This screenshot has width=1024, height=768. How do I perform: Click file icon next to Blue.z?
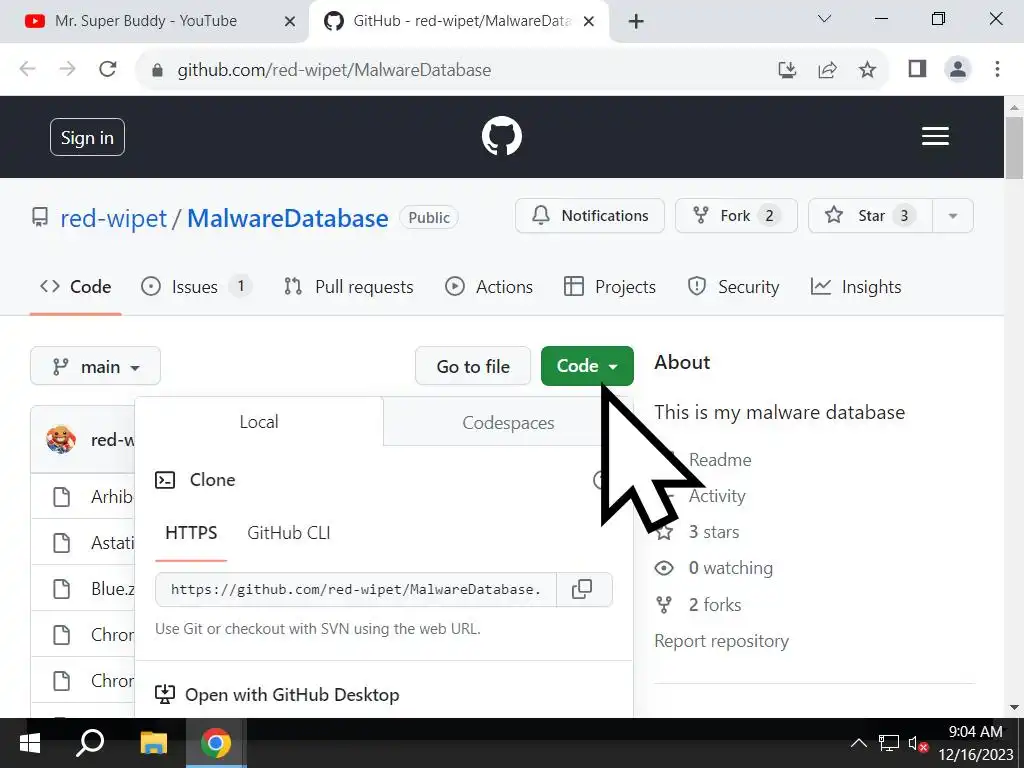61,588
